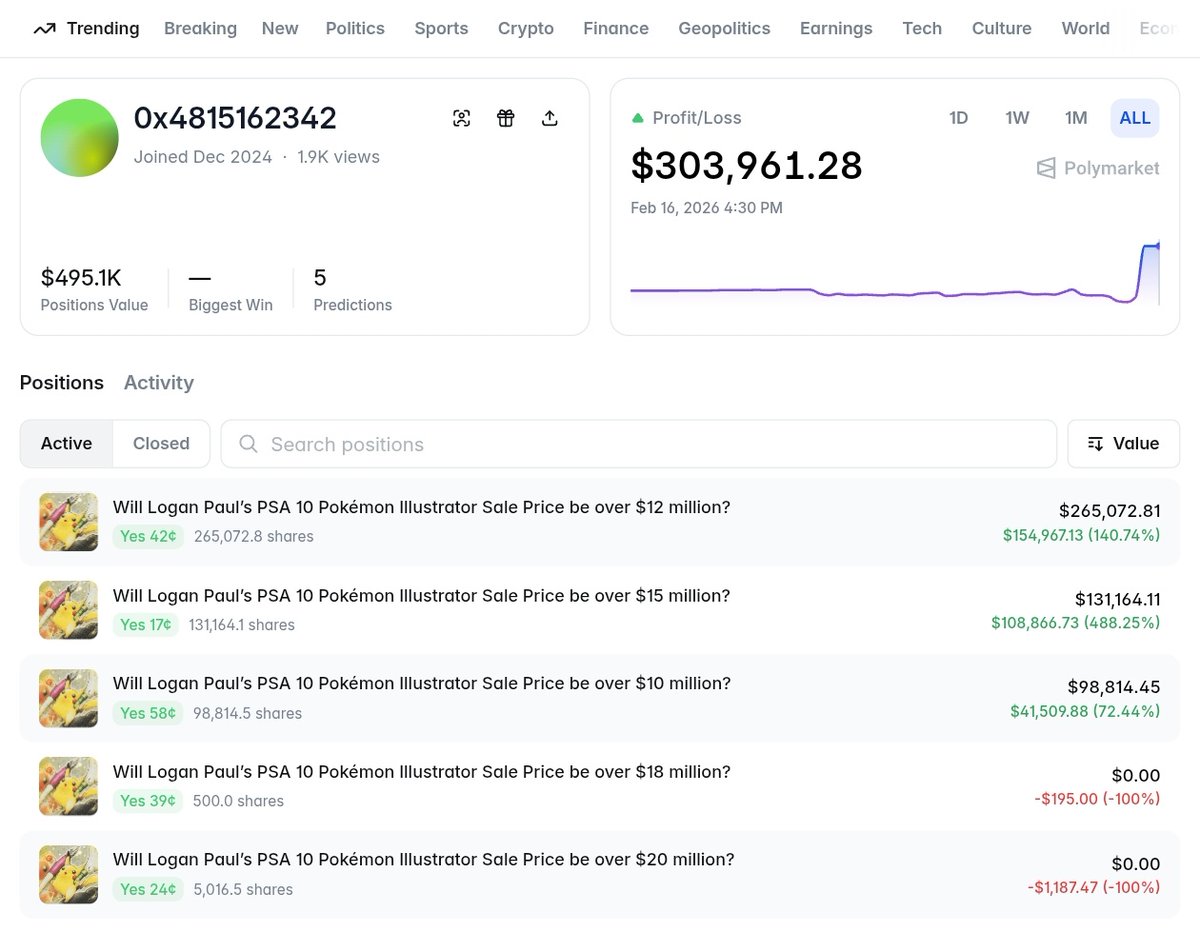Click the 5,016.5 shares text

(x=243, y=889)
